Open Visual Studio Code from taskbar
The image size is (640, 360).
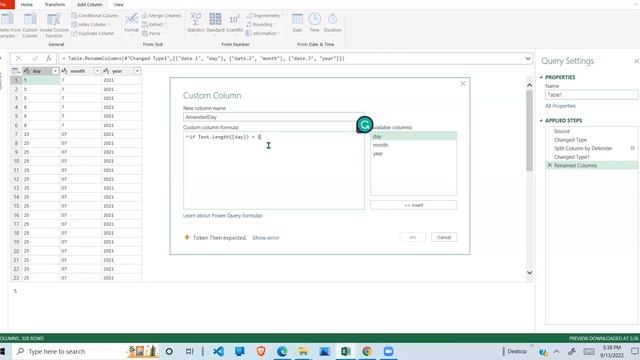tap(218, 351)
